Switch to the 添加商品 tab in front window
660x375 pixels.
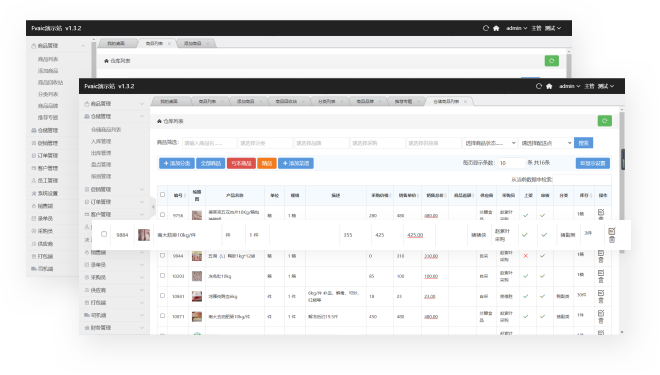click(248, 101)
